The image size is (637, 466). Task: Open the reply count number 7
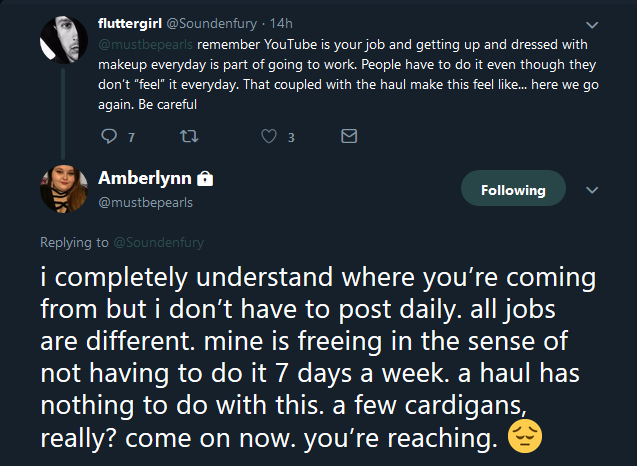131,138
